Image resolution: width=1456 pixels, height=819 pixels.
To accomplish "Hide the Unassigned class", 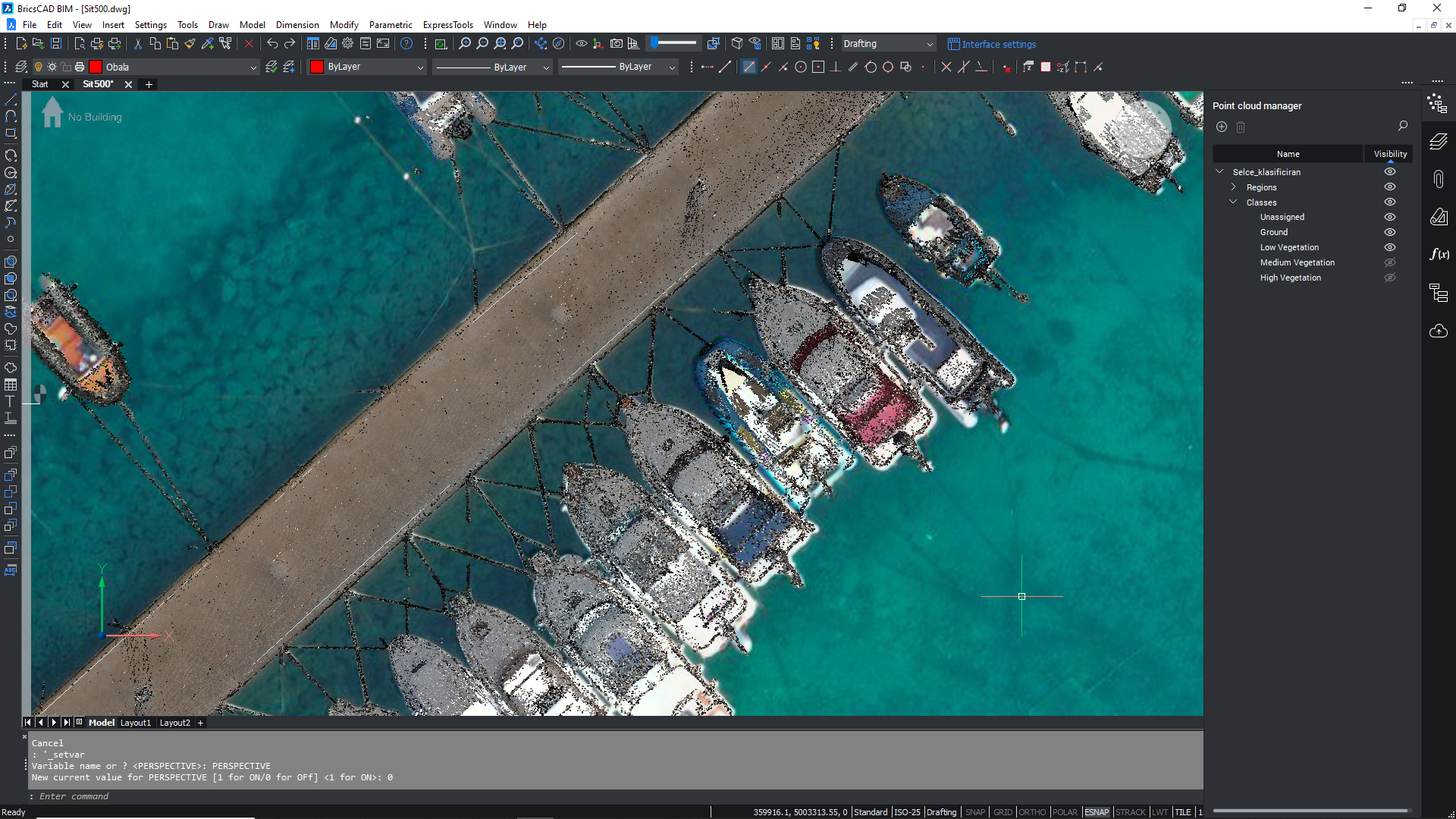I will click(1390, 217).
